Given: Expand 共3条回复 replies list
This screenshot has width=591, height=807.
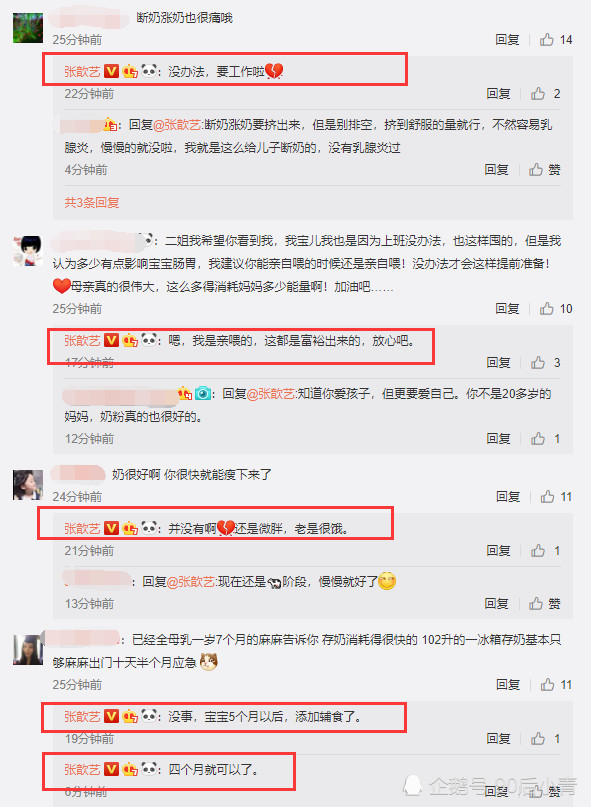Looking at the screenshot, I should (x=92, y=203).
